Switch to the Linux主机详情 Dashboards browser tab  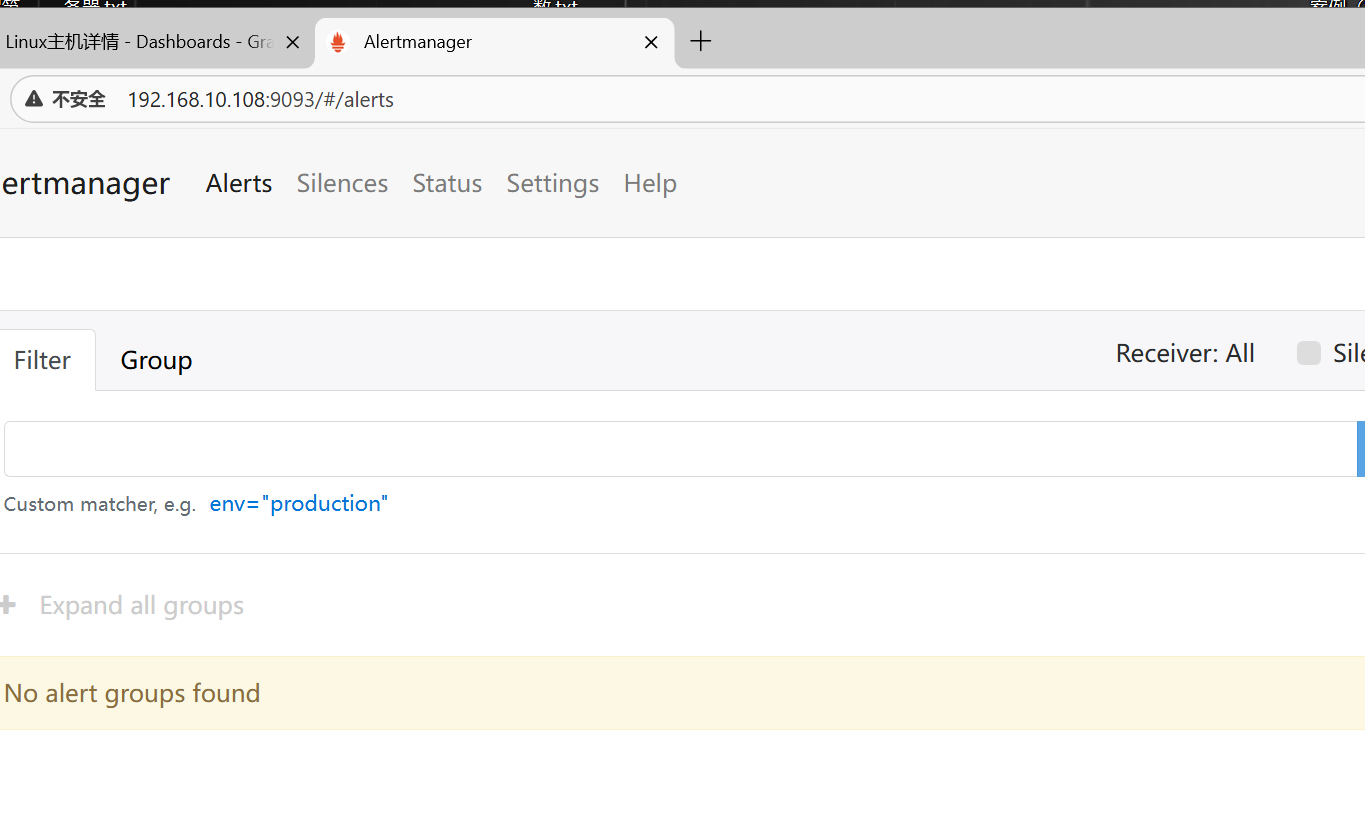click(139, 42)
